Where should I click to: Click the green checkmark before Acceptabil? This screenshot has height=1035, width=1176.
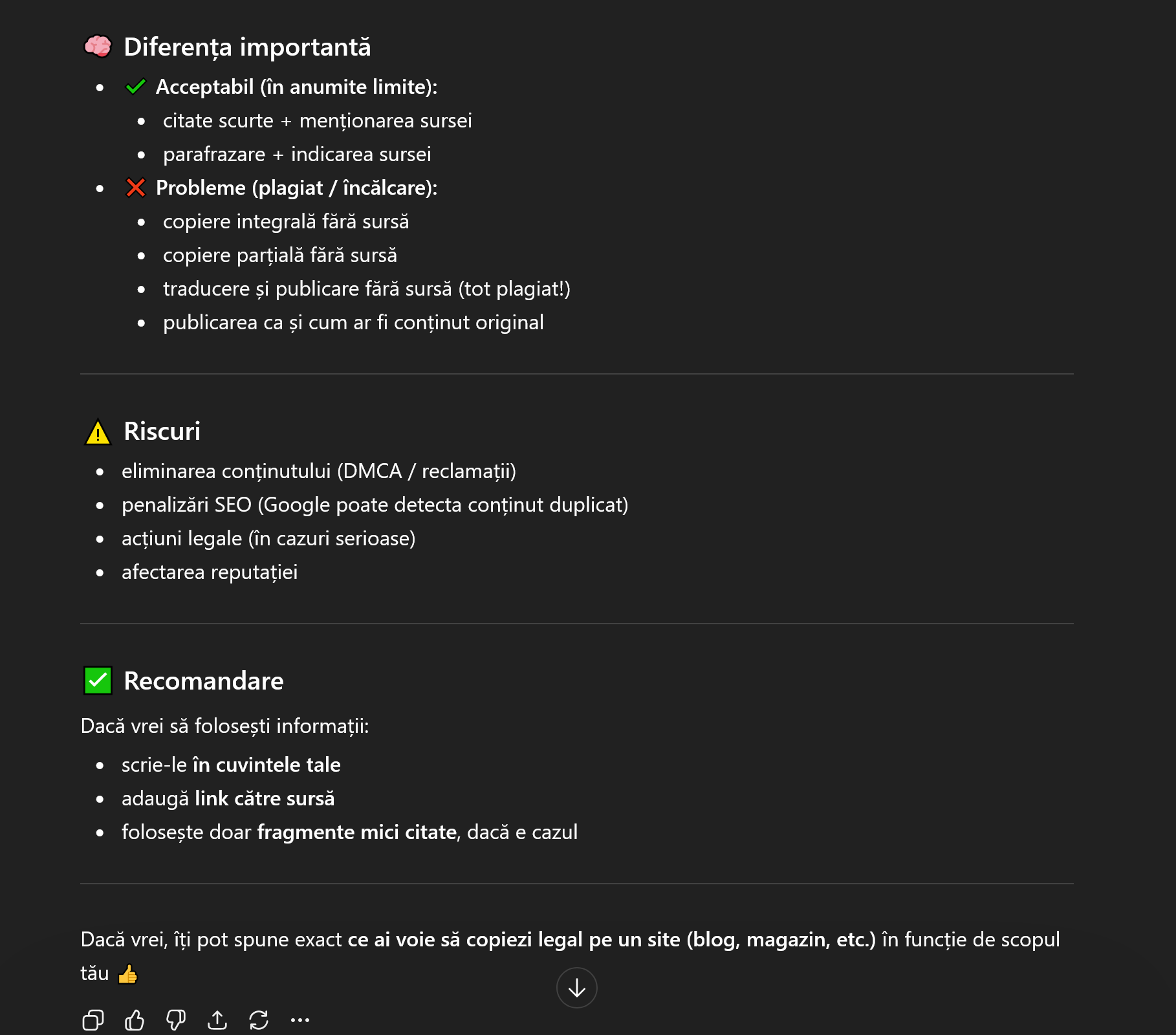(135, 87)
